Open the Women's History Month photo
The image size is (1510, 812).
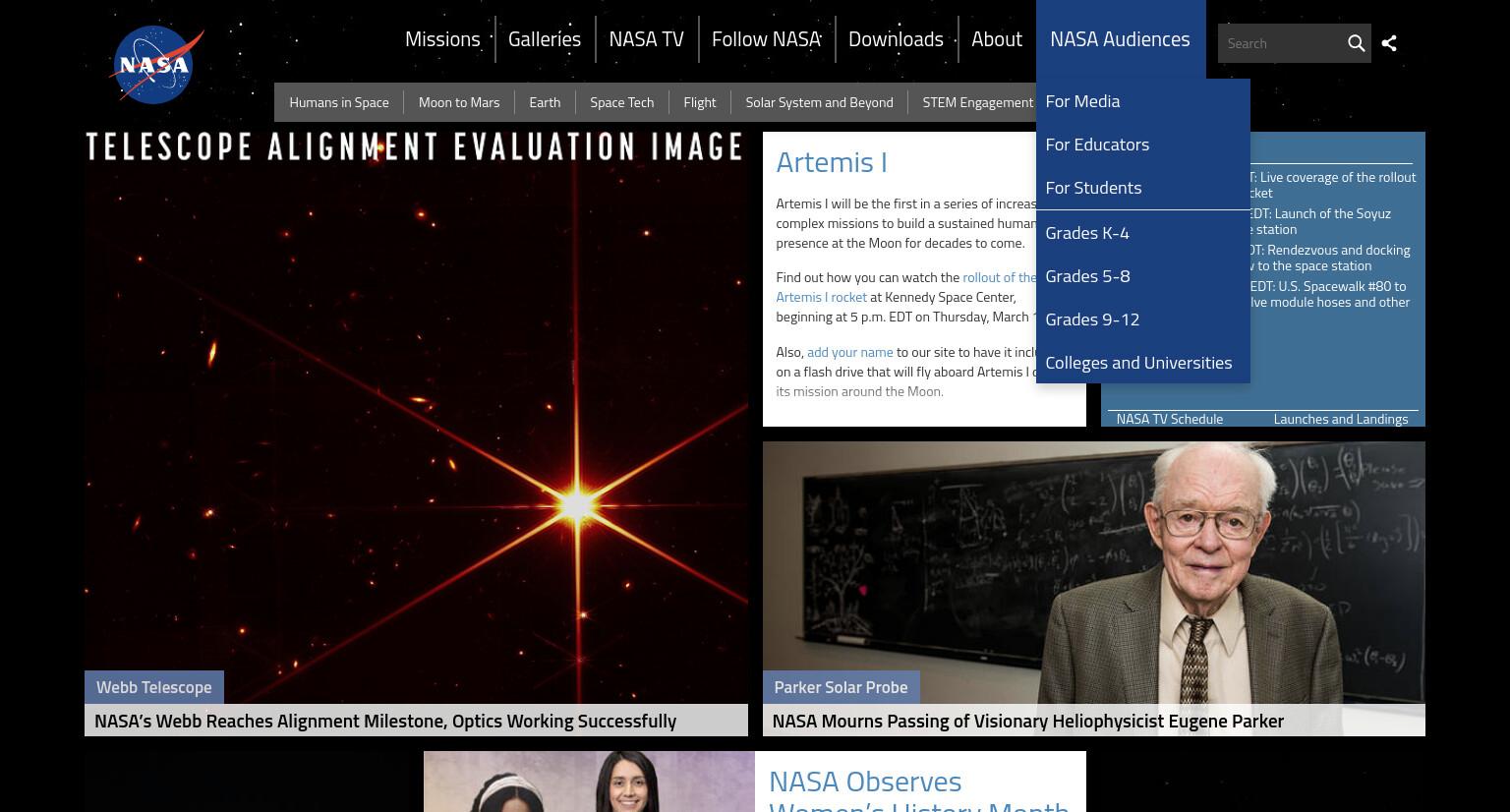pos(589,782)
